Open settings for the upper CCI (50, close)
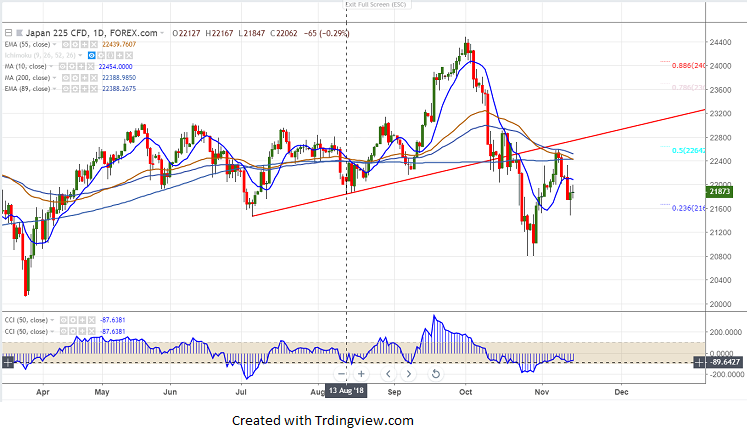The image size is (747, 431). click(73, 320)
